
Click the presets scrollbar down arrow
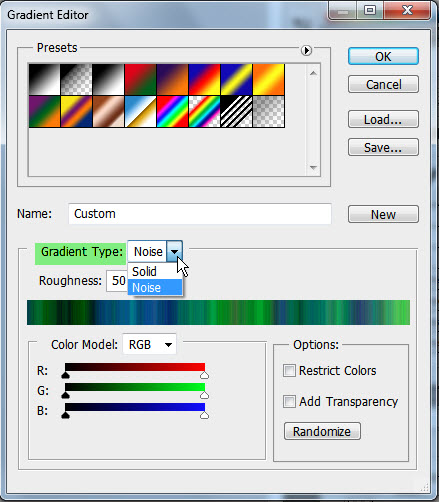click(313, 167)
